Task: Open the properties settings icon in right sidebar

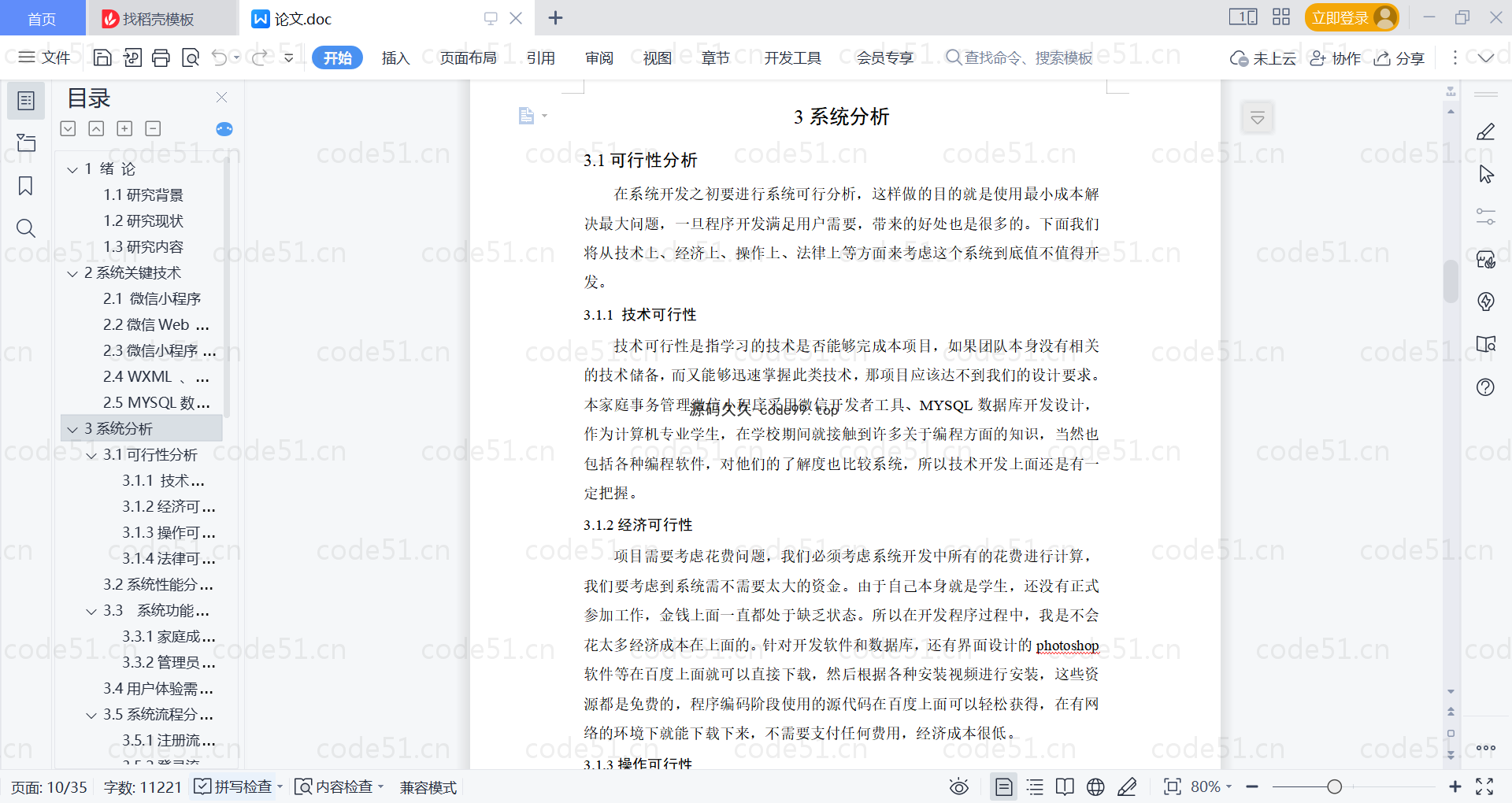Action: [1485, 216]
